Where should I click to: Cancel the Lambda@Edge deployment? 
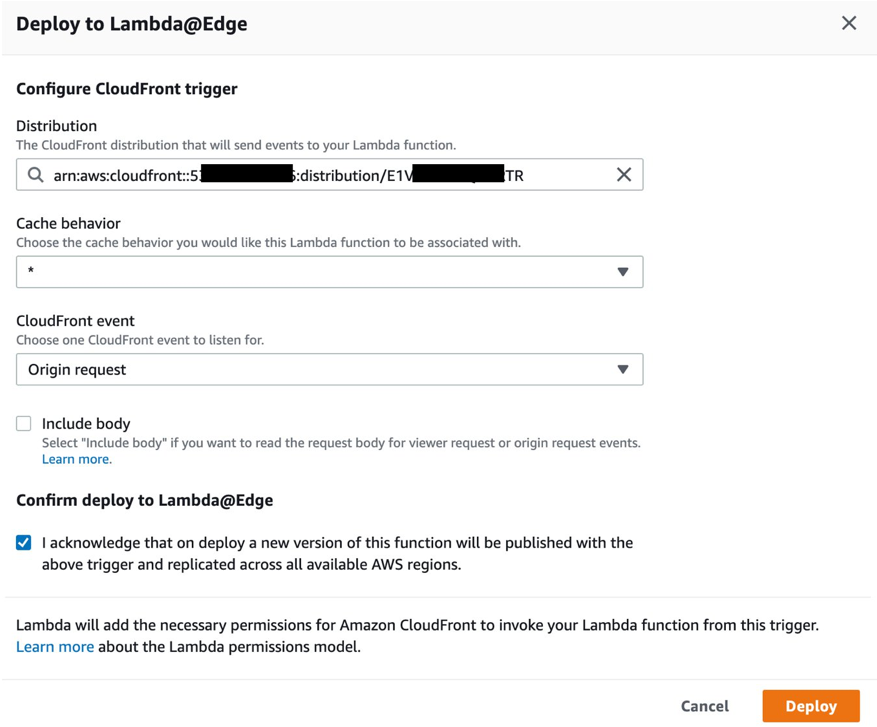704,705
